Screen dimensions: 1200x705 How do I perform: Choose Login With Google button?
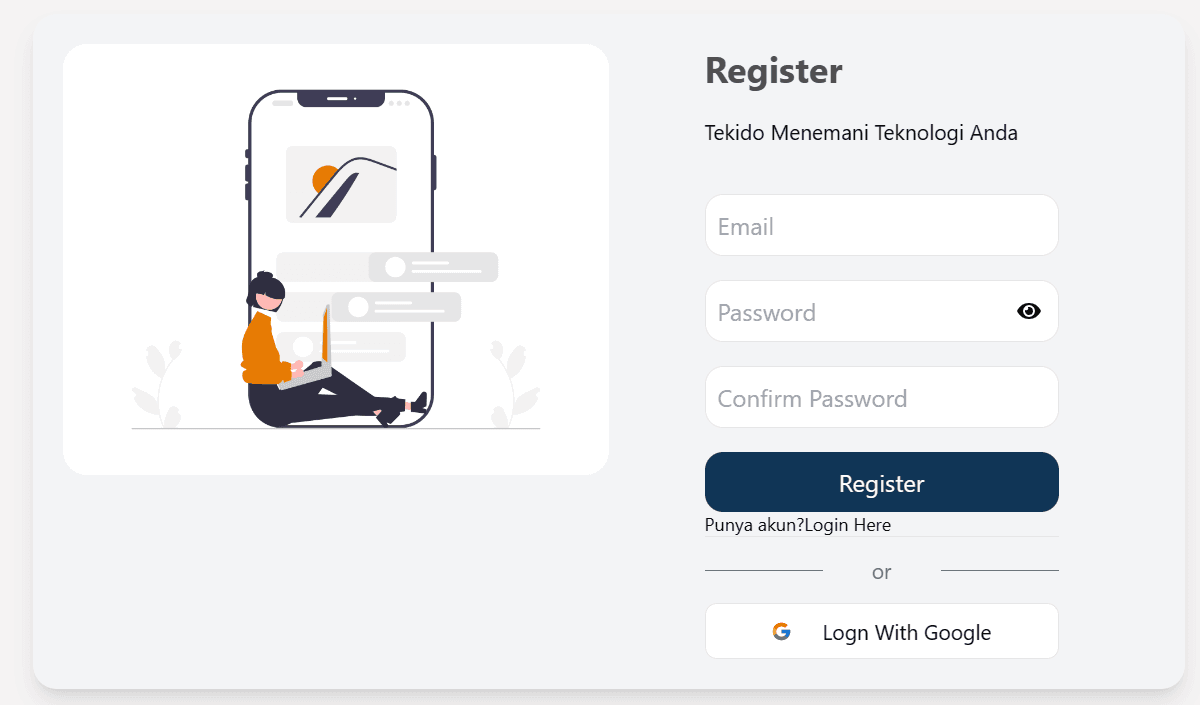tap(881, 631)
